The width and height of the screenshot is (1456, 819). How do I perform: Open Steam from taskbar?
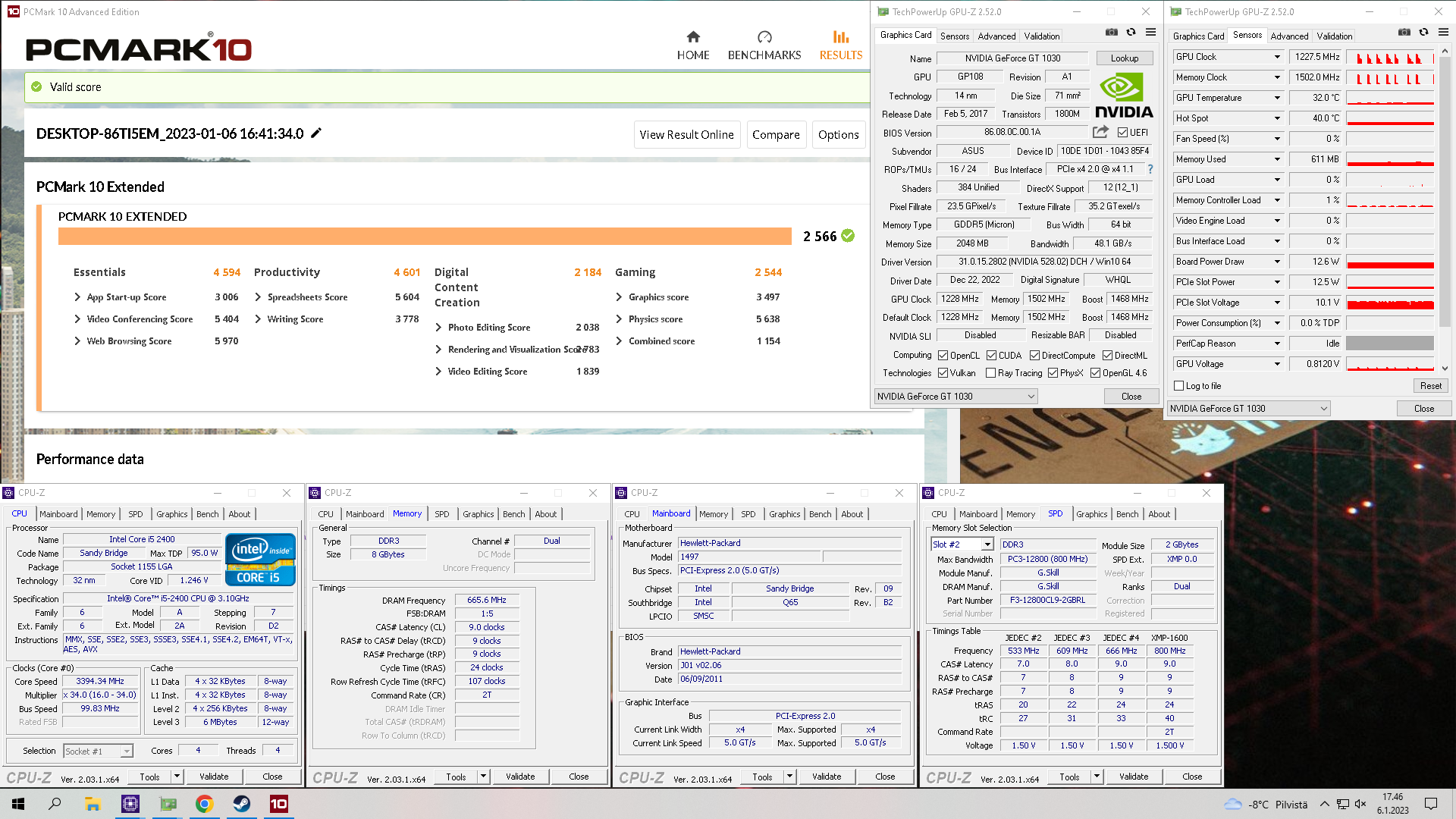coord(242,804)
